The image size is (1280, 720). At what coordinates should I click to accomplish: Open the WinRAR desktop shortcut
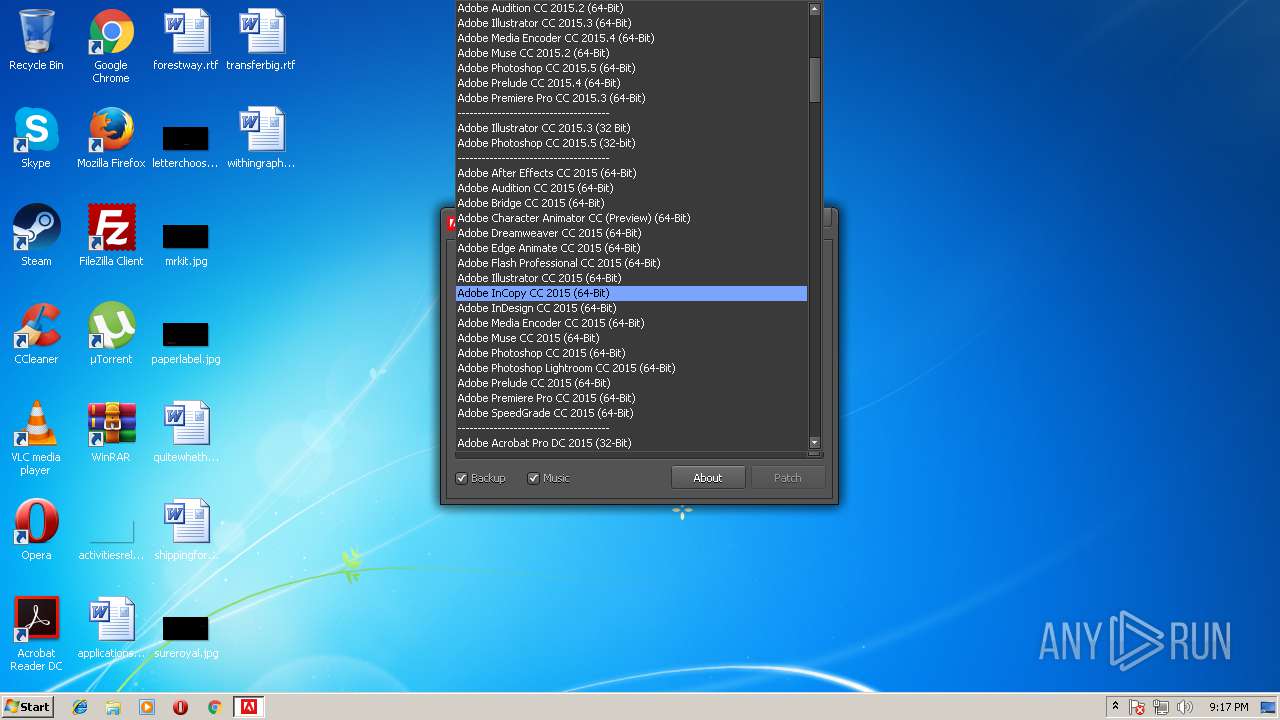(111, 432)
